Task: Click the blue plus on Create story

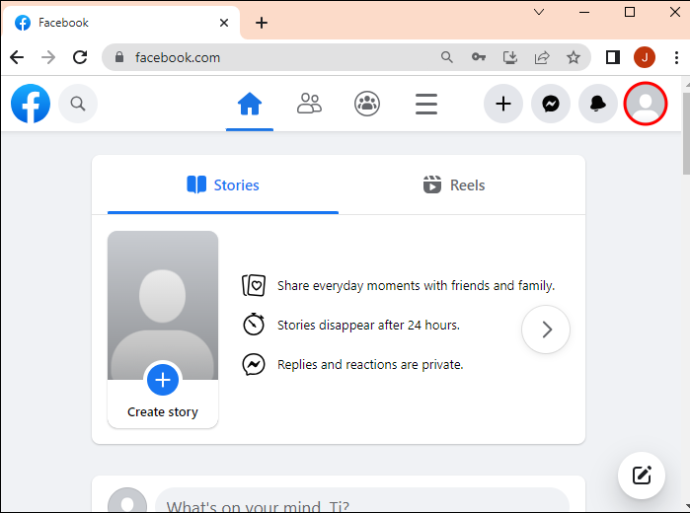Action: [x=163, y=380]
